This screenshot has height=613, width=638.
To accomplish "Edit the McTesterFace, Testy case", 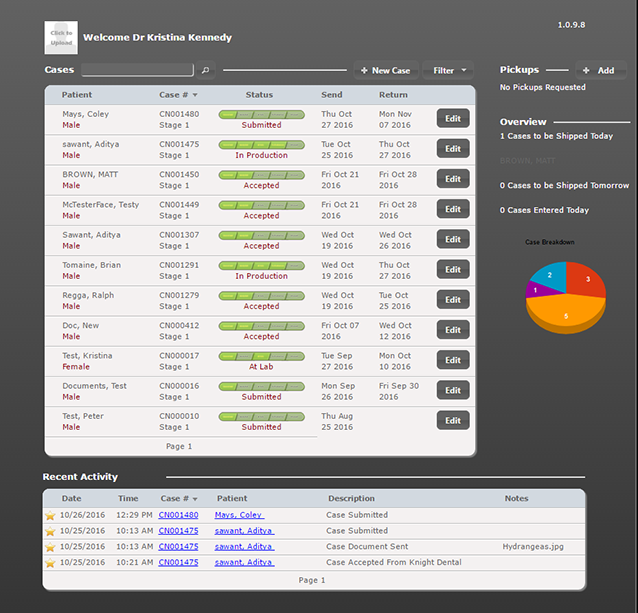I will point(453,209).
